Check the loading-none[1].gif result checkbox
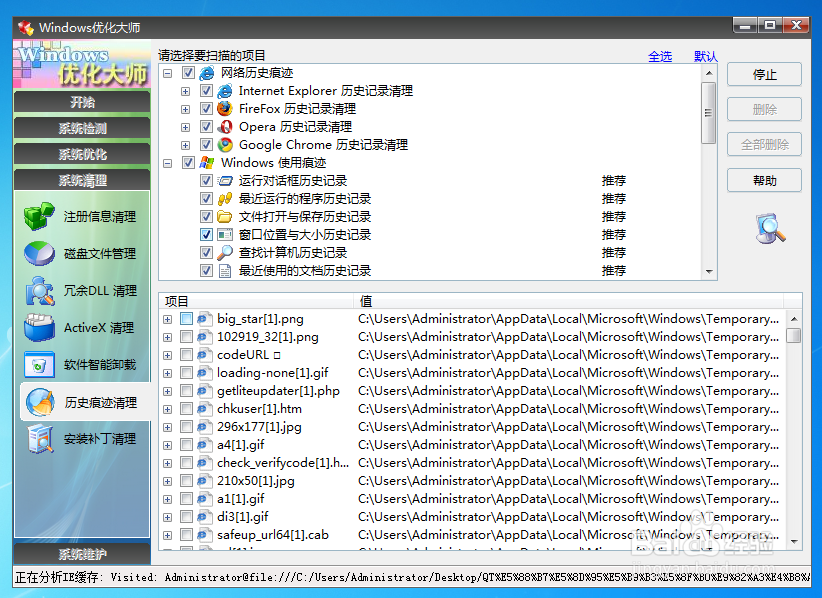The image size is (822, 598). pyautogui.click(x=186, y=373)
